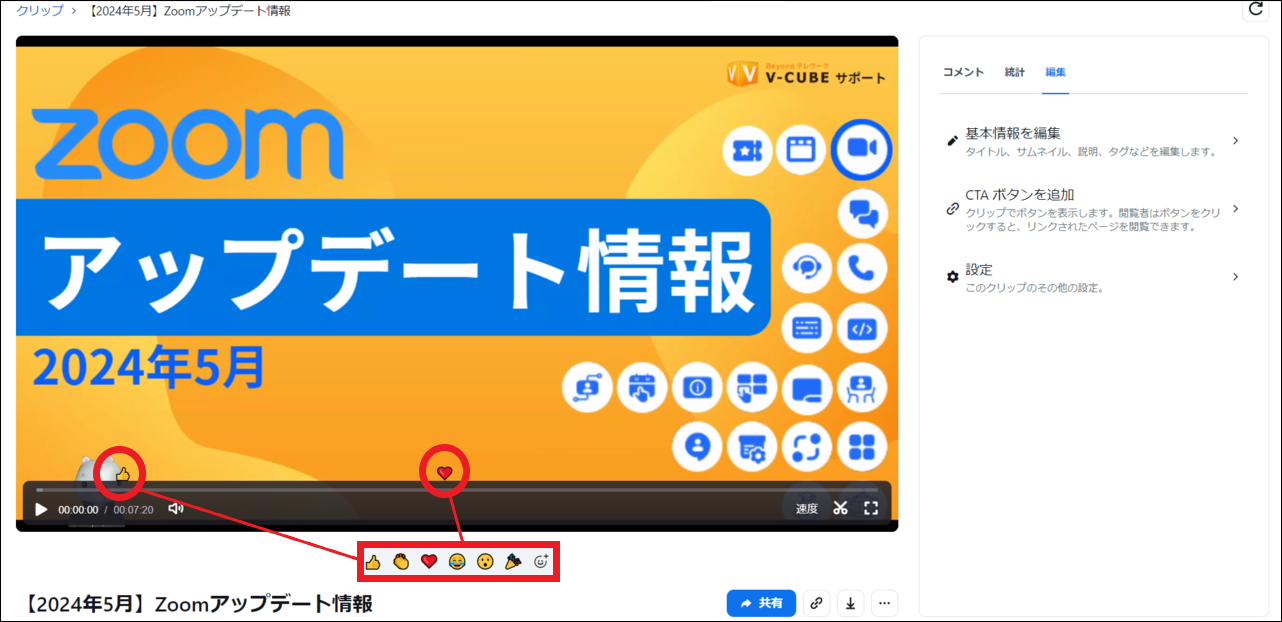Screen dimensions: 1282x622
Task: Switch to the コメント tab
Action: coord(964,72)
